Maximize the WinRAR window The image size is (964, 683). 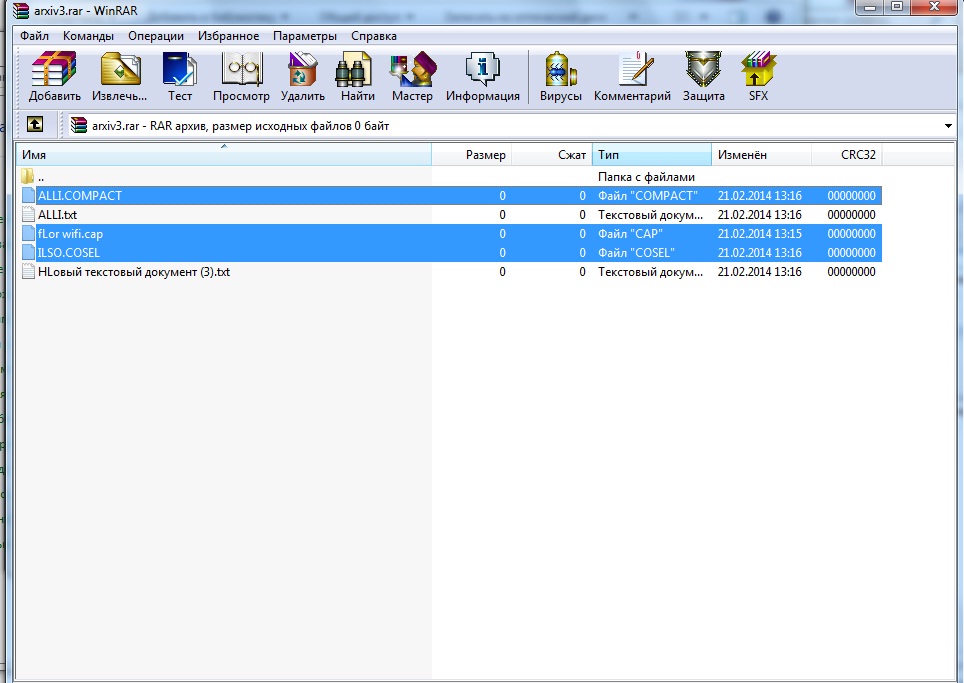(897, 7)
